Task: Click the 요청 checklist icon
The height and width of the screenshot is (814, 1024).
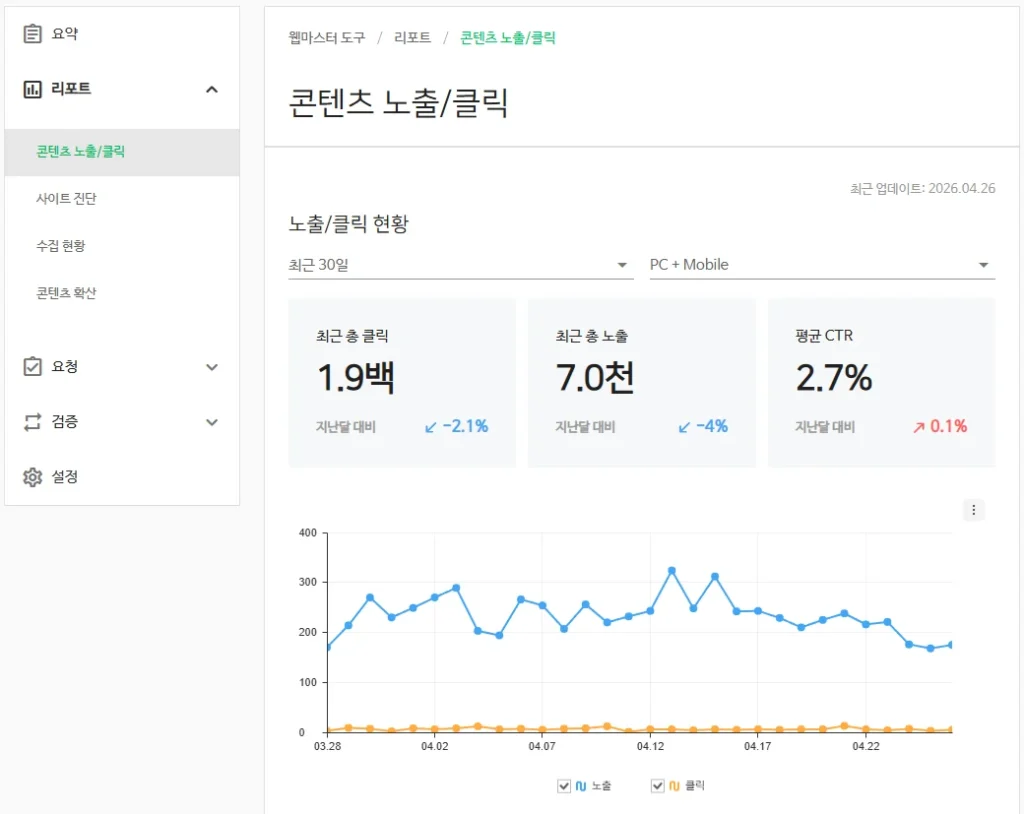Action: click(33, 367)
